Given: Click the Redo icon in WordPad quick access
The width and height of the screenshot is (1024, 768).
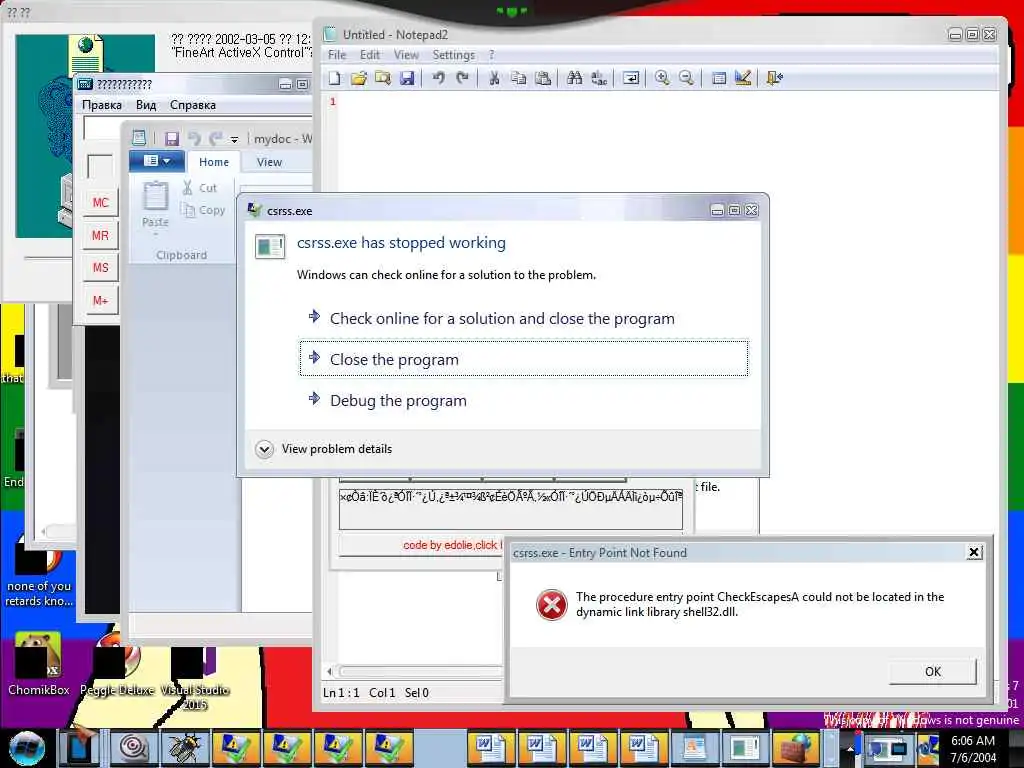Looking at the screenshot, I should click(x=216, y=138).
